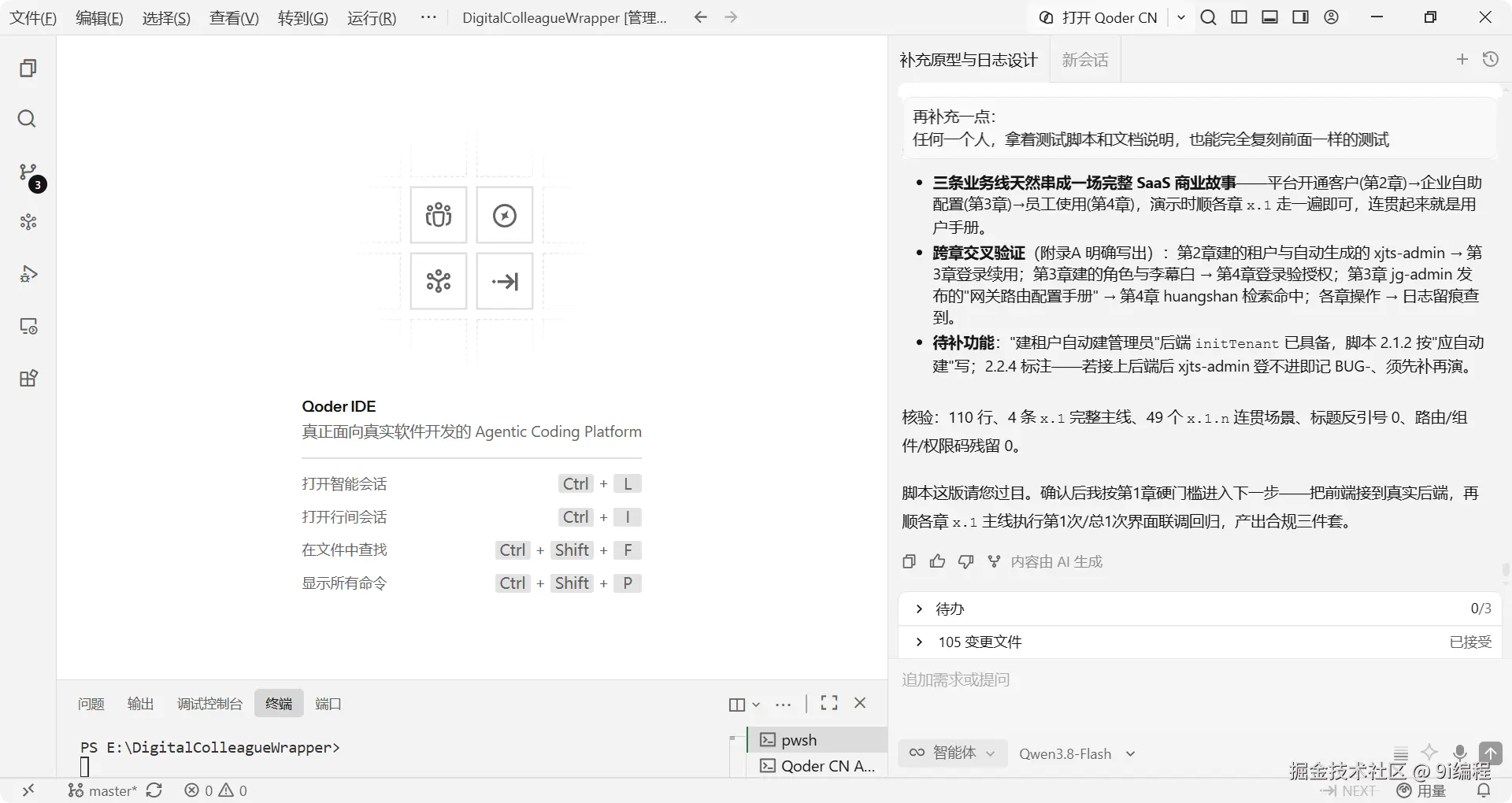
Task: Open the Remote Explorer sidebar icon
Action: click(x=28, y=326)
